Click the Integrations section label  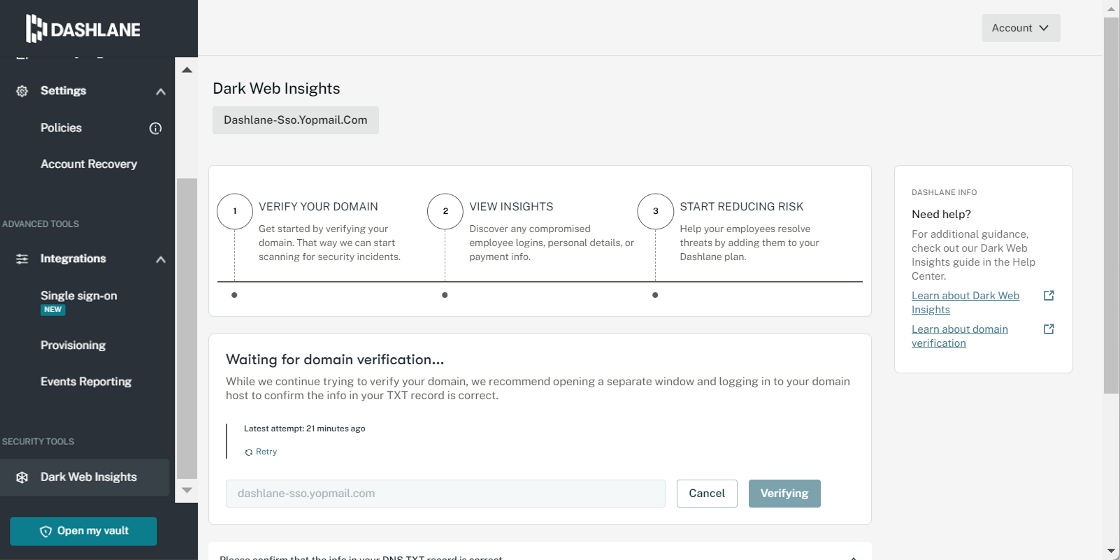point(73,259)
